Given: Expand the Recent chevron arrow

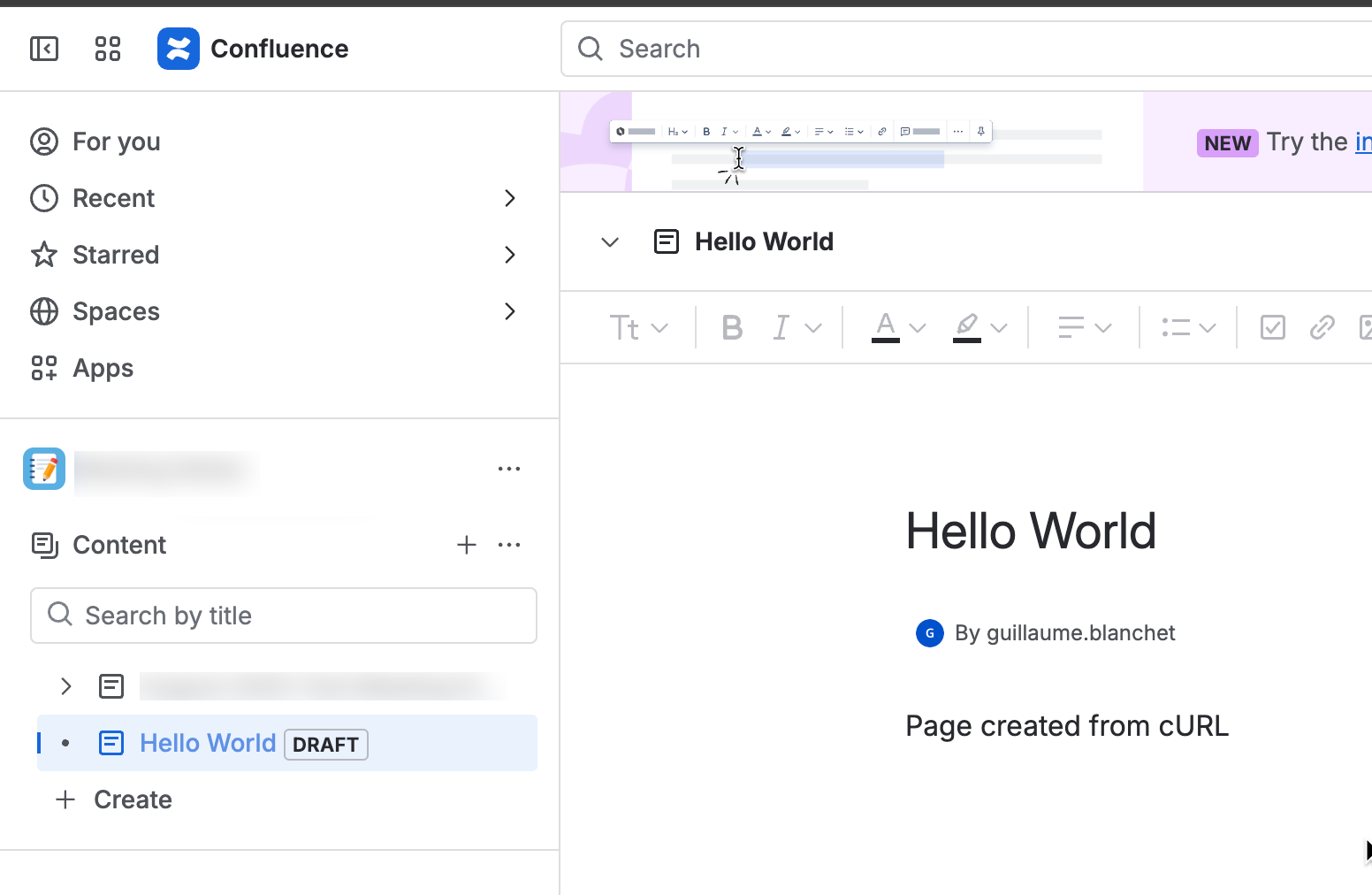Looking at the screenshot, I should pos(510,198).
